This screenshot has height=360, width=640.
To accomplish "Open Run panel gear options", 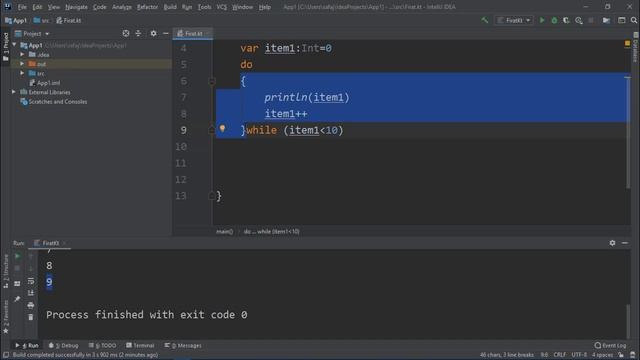I will tap(612, 243).
